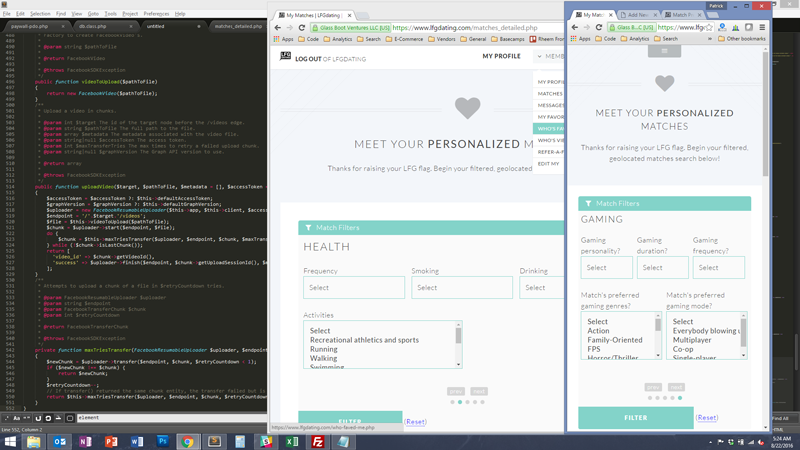Image resolution: width=800 pixels, height=450 pixels.
Task: Bookmark page with star icon in right Chrome
Action: pos(709,27)
